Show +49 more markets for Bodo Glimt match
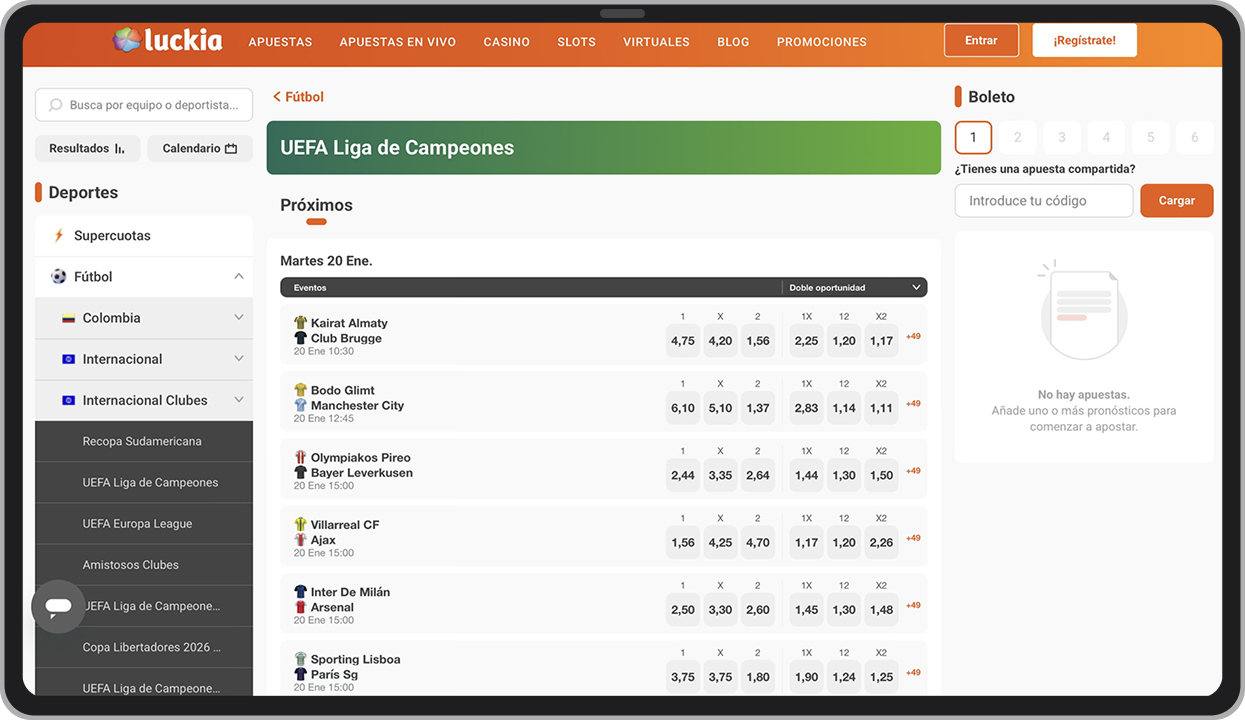This screenshot has width=1245, height=720. [913, 404]
